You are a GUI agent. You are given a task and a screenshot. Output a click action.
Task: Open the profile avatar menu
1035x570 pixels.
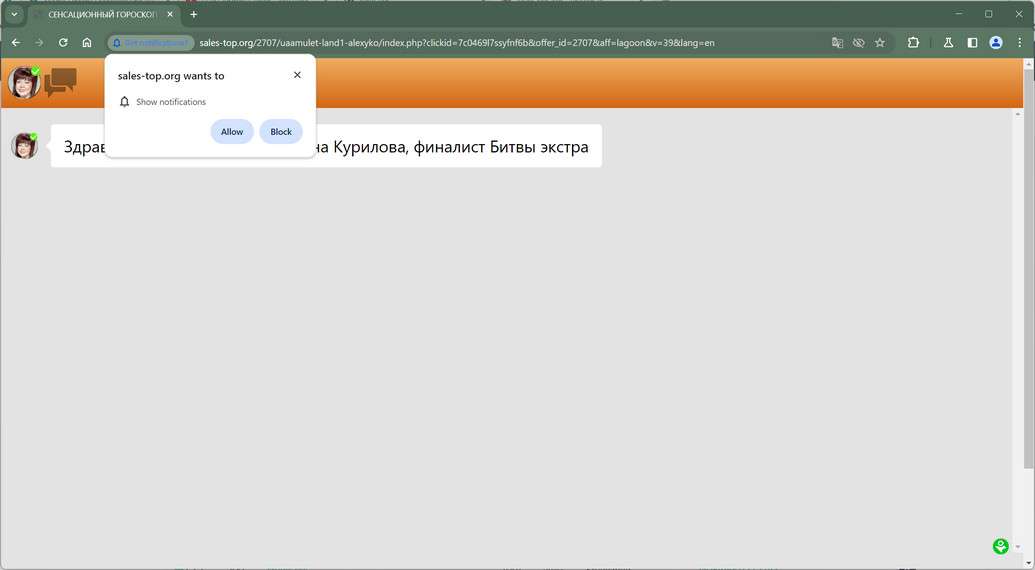click(x=995, y=42)
